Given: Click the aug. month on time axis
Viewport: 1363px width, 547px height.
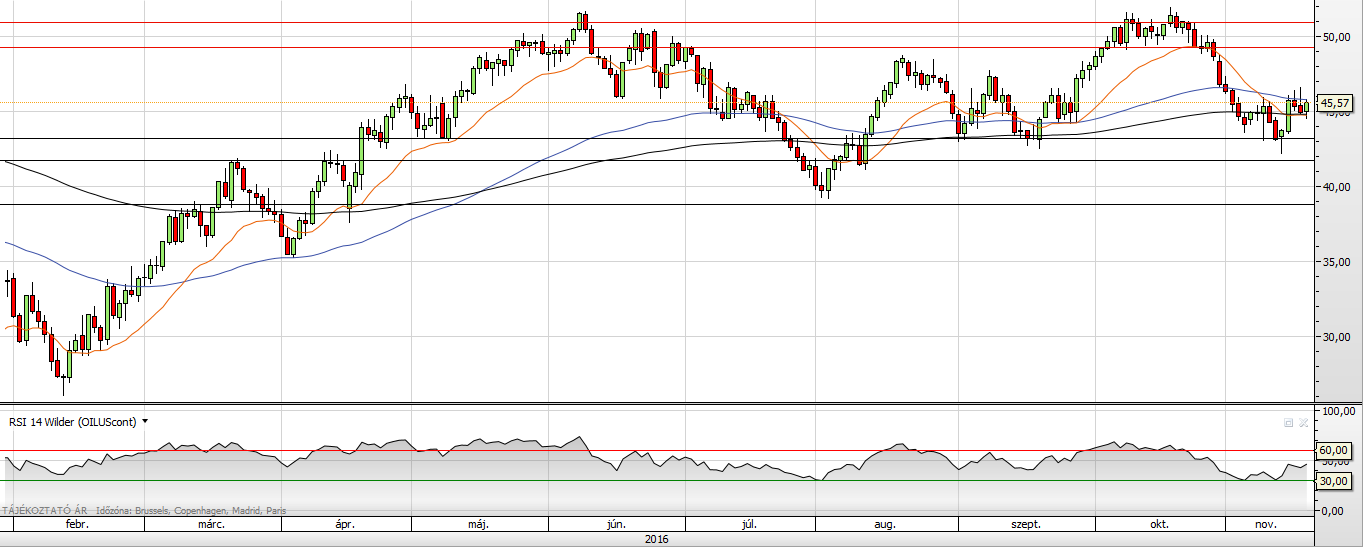Looking at the screenshot, I should point(885,524).
